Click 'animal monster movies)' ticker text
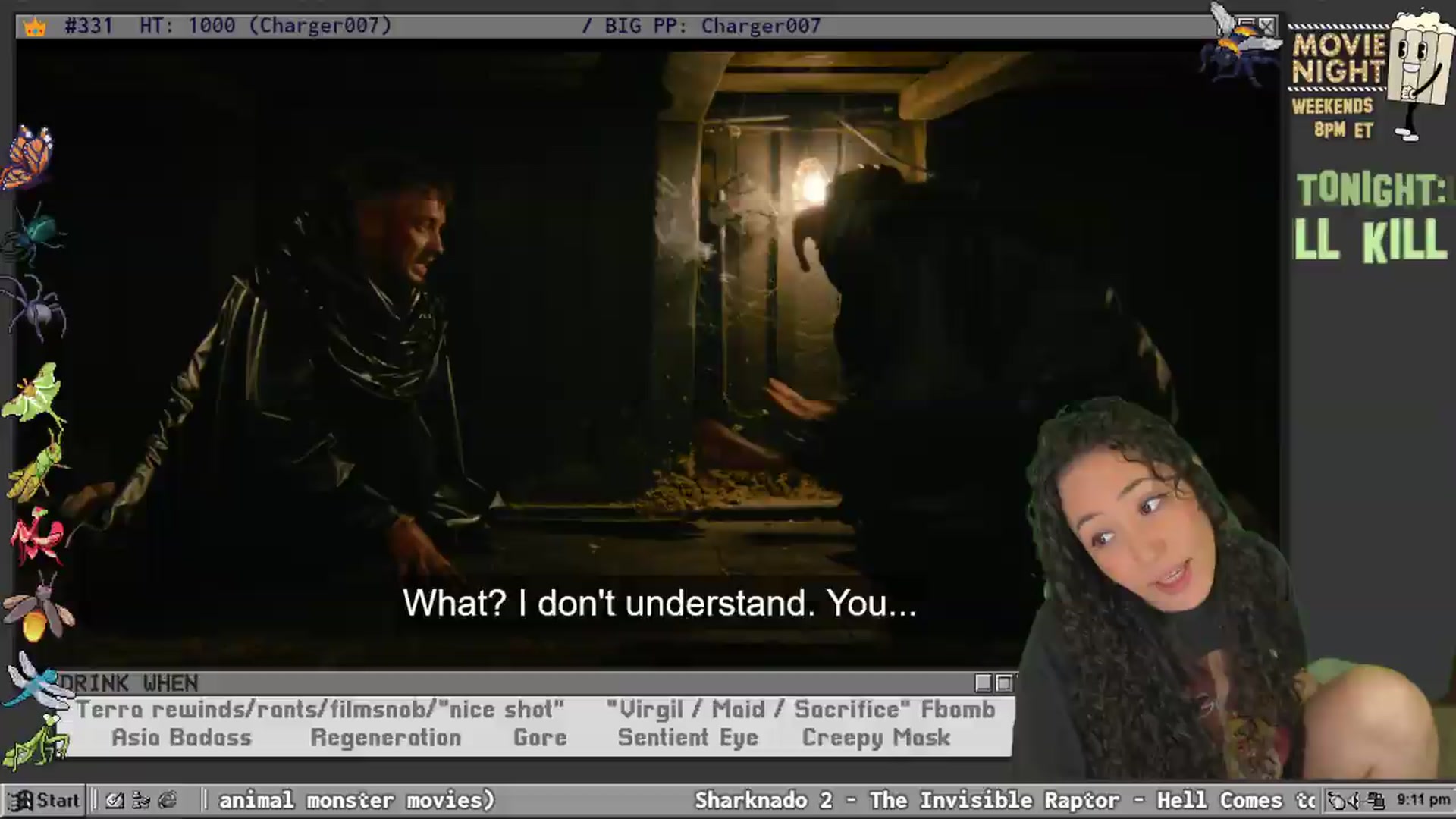Image resolution: width=1456 pixels, height=819 pixels. (356, 800)
